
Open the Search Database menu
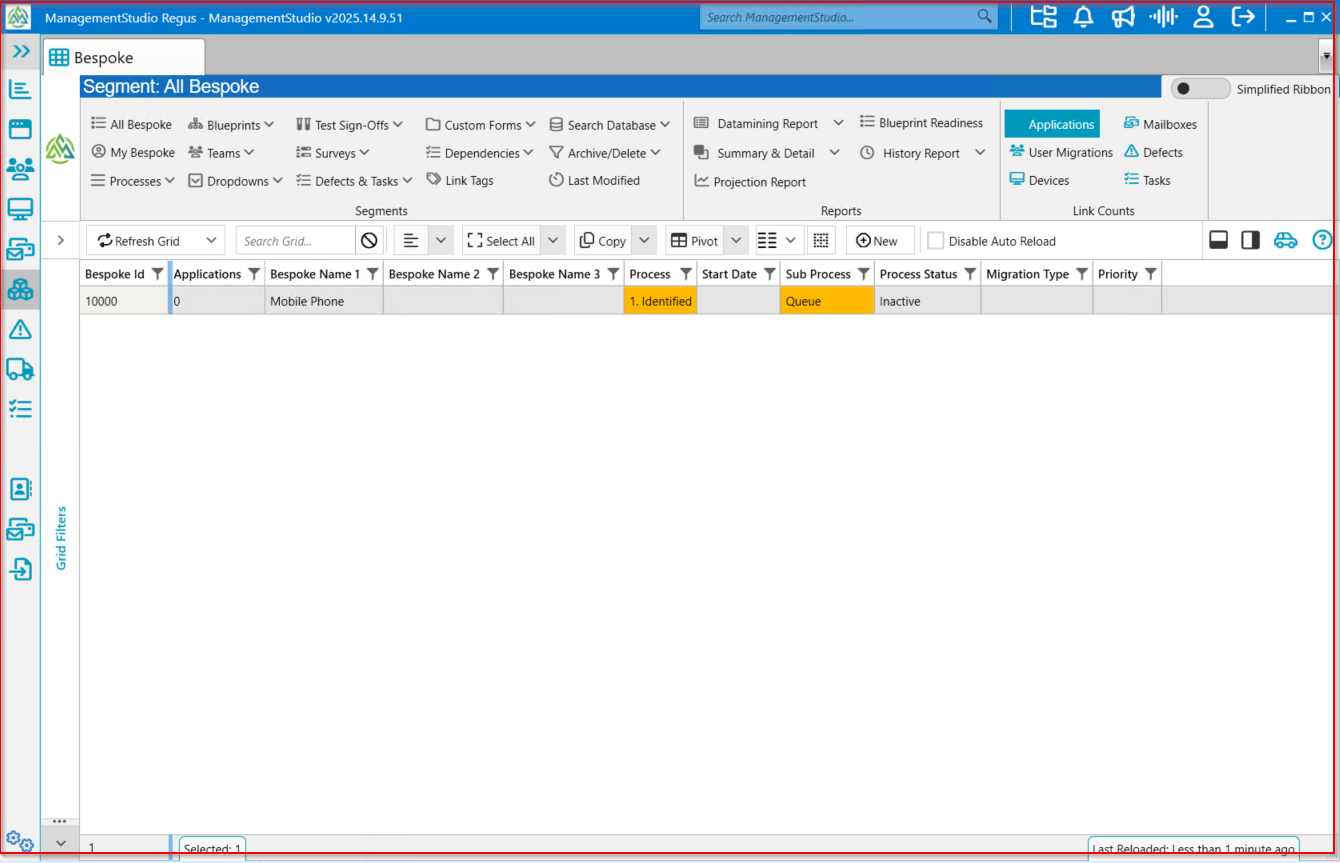pyautogui.click(x=610, y=125)
